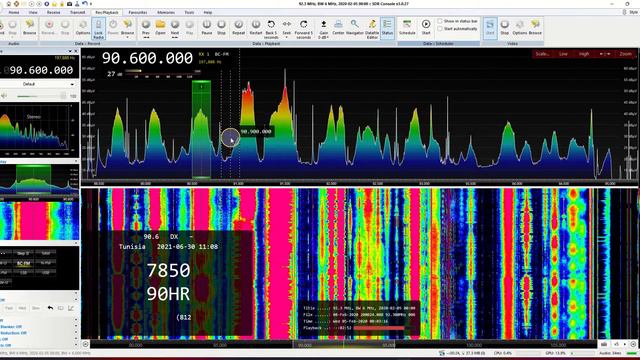Open the Schedule dialog

(x=407, y=27)
